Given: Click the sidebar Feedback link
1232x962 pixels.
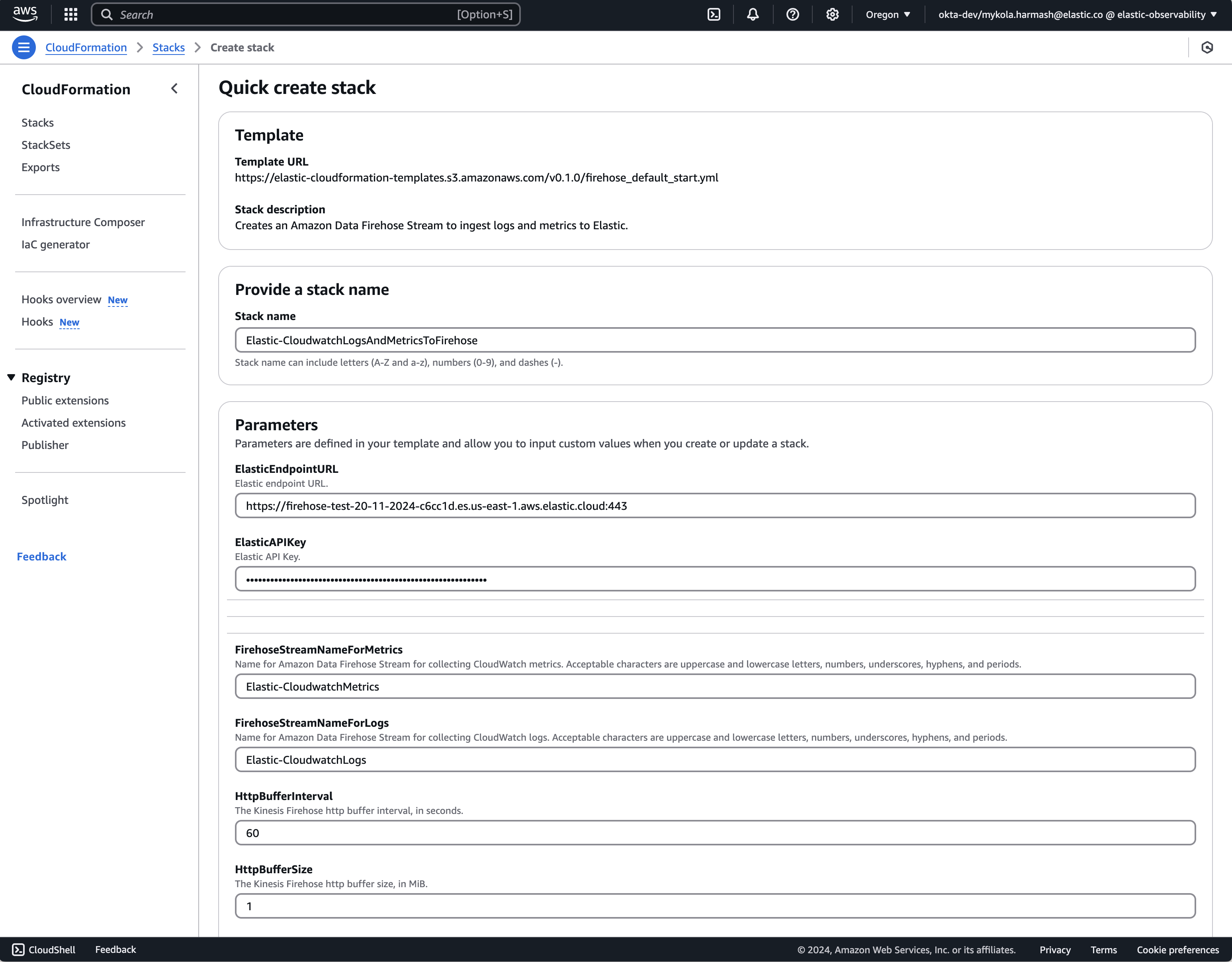Looking at the screenshot, I should click(x=41, y=556).
